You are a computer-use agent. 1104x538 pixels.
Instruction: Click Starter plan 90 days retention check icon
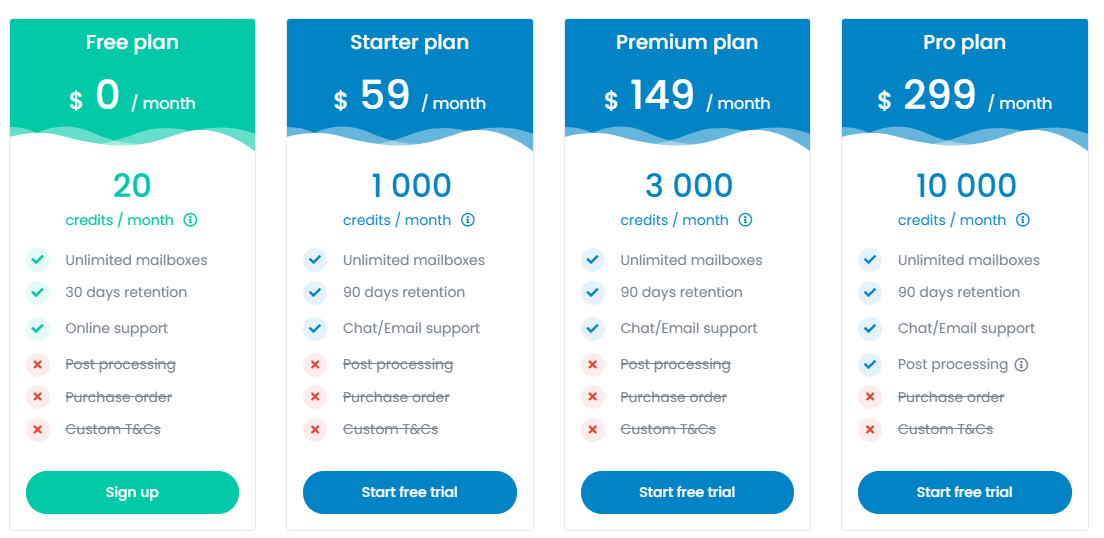(315, 292)
